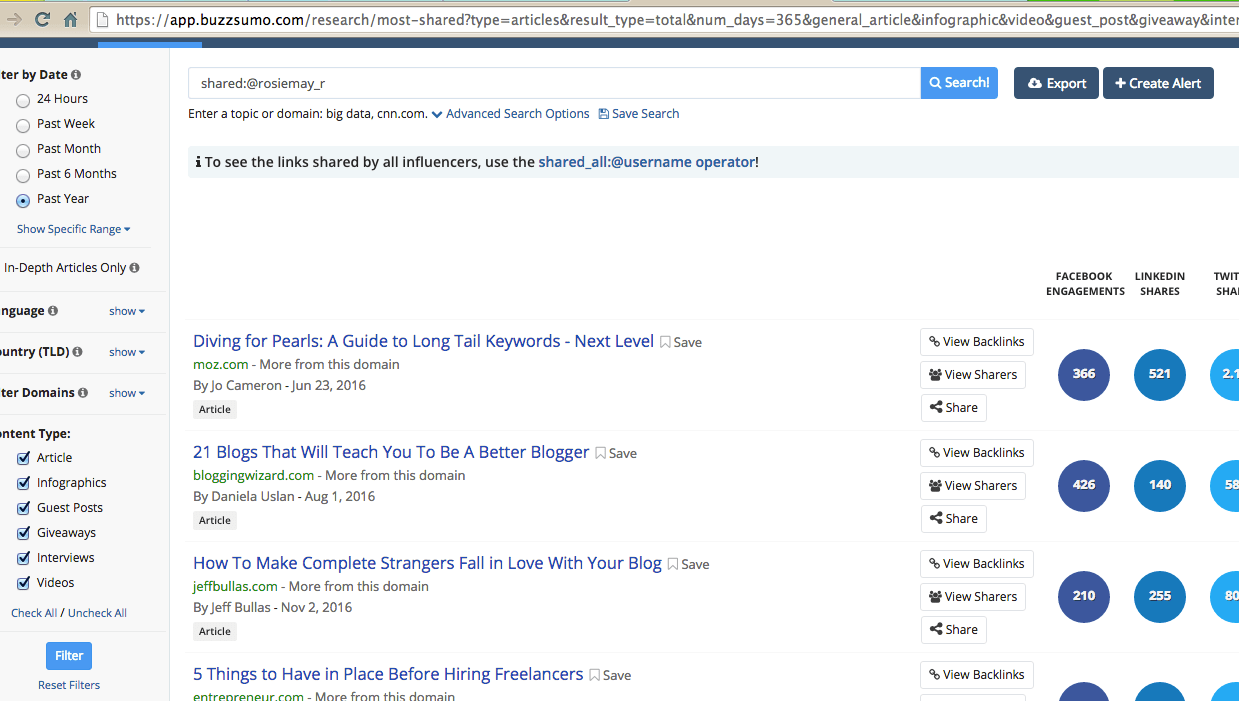View Backlinks for 21 Blogs article
Screen dimensions: 1239x701
click(977, 453)
